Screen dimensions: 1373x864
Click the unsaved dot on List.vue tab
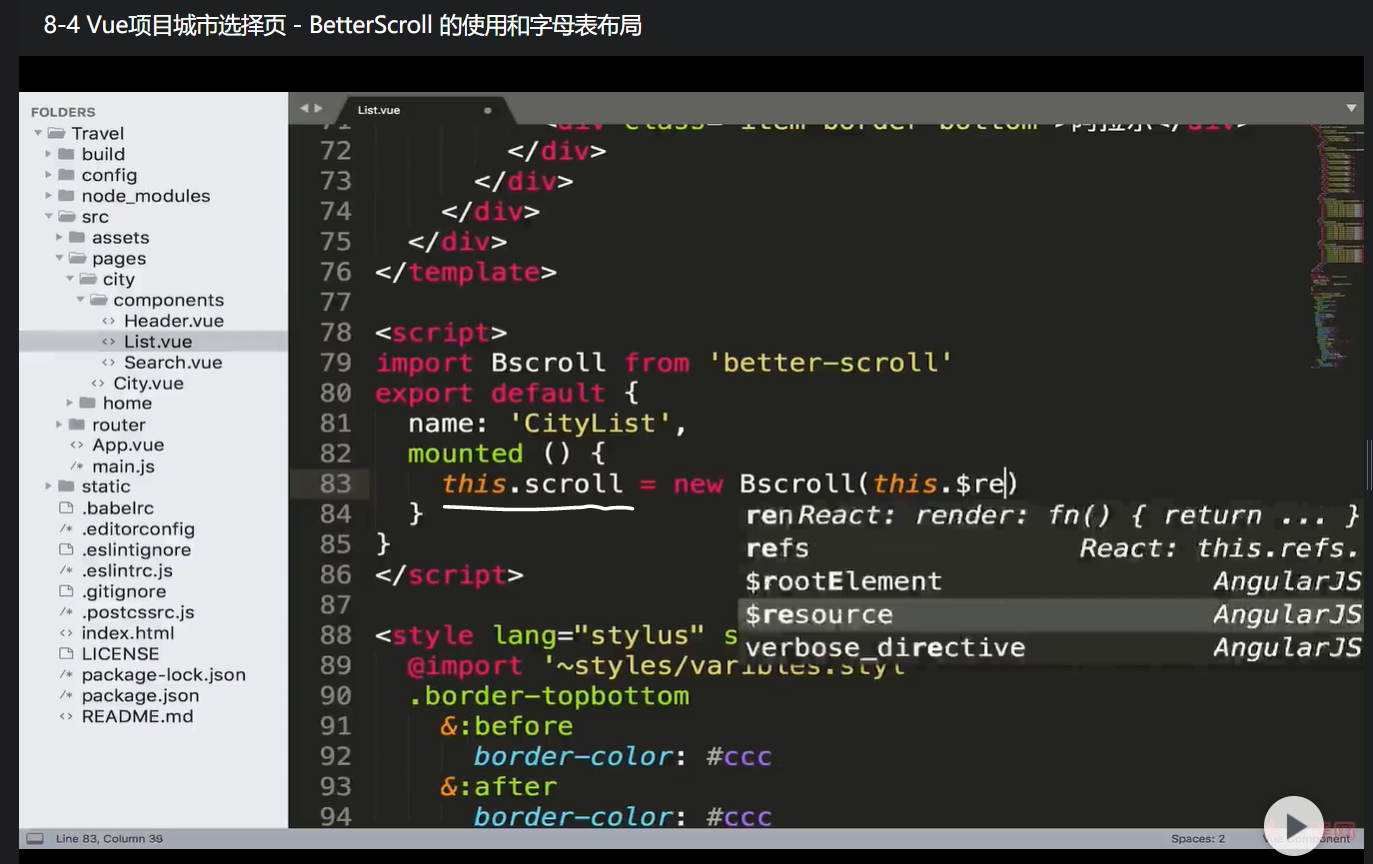pyautogui.click(x=488, y=110)
